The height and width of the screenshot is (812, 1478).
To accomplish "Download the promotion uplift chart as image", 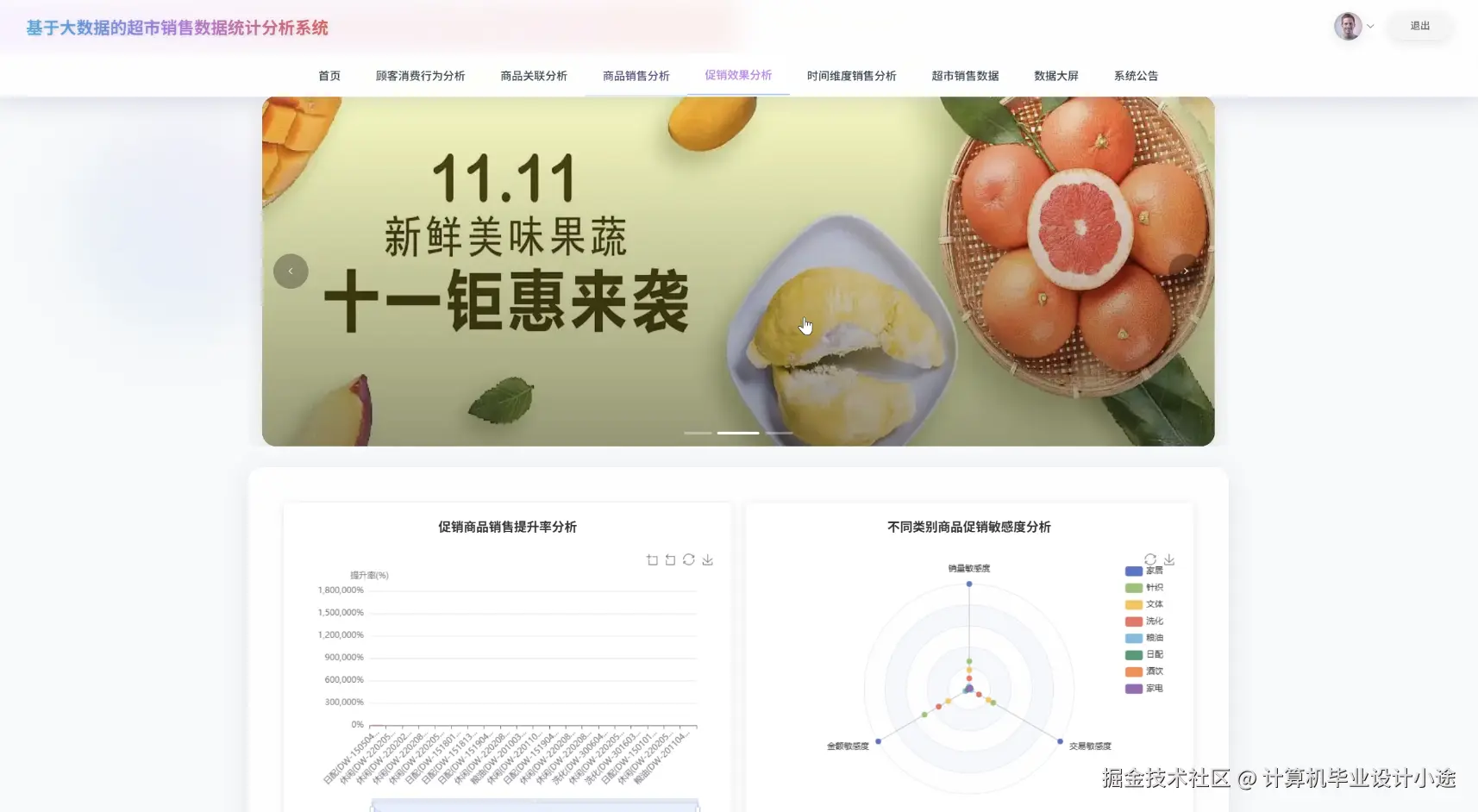I will (708, 559).
